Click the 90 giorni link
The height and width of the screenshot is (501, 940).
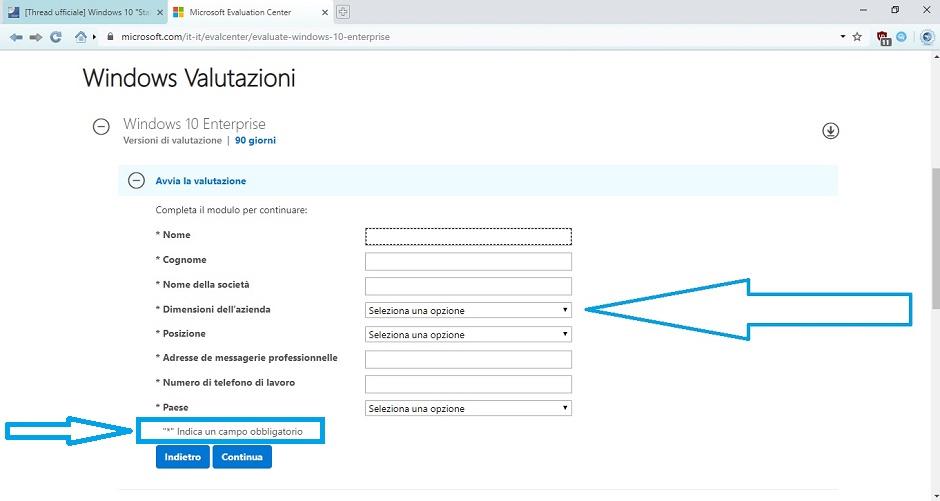point(255,140)
